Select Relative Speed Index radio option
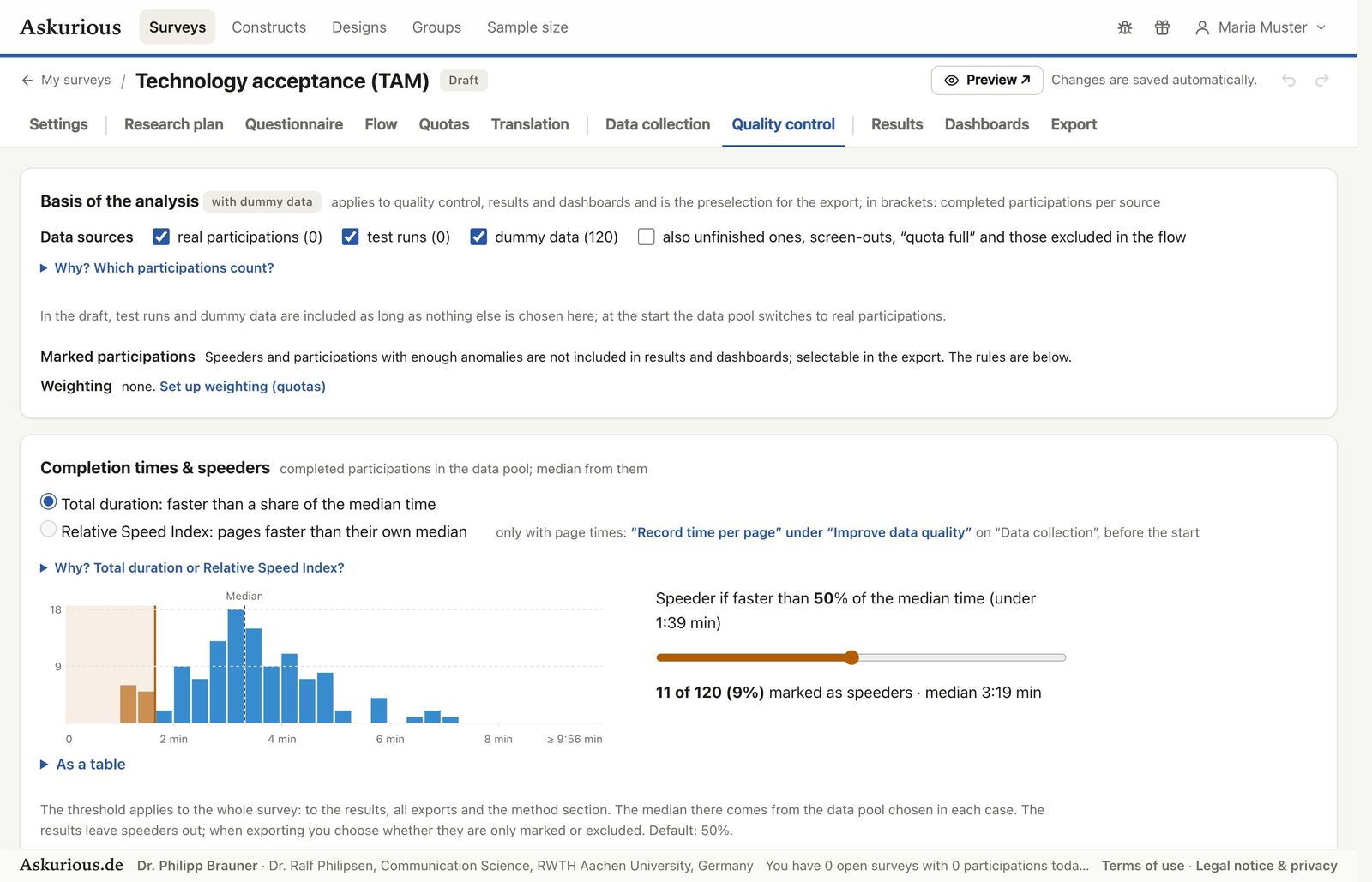1372x882 pixels. 49,530
